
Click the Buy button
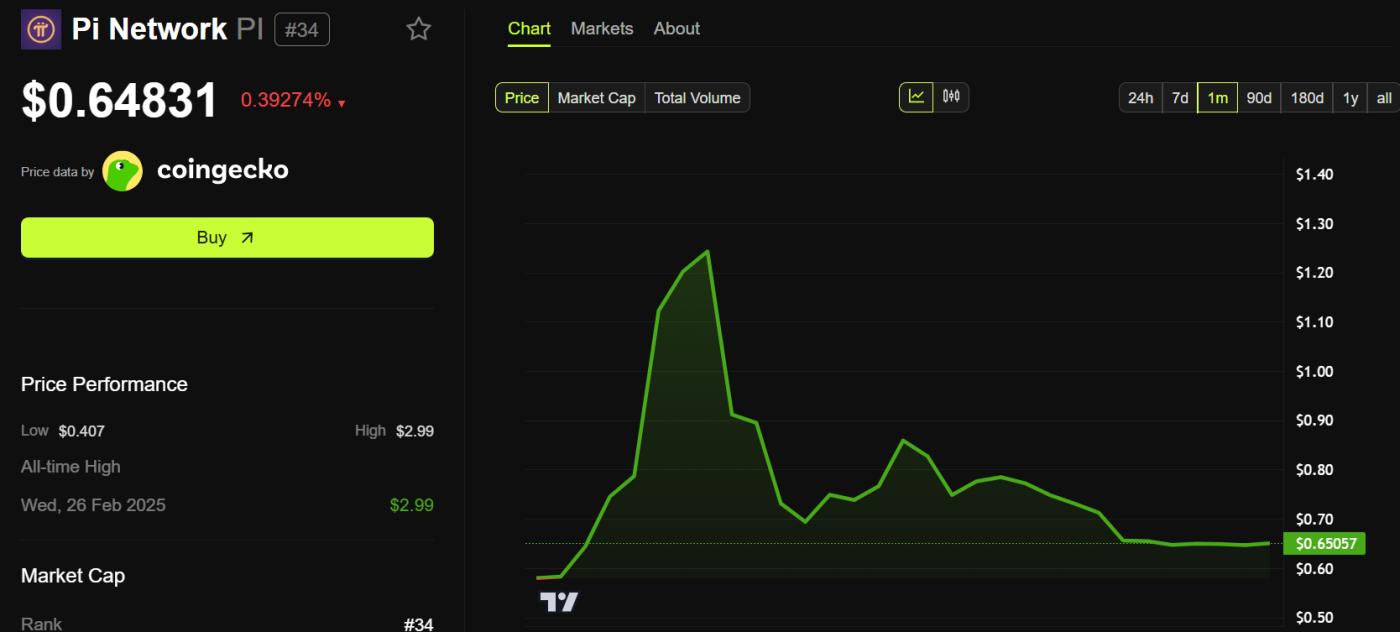pos(227,237)
